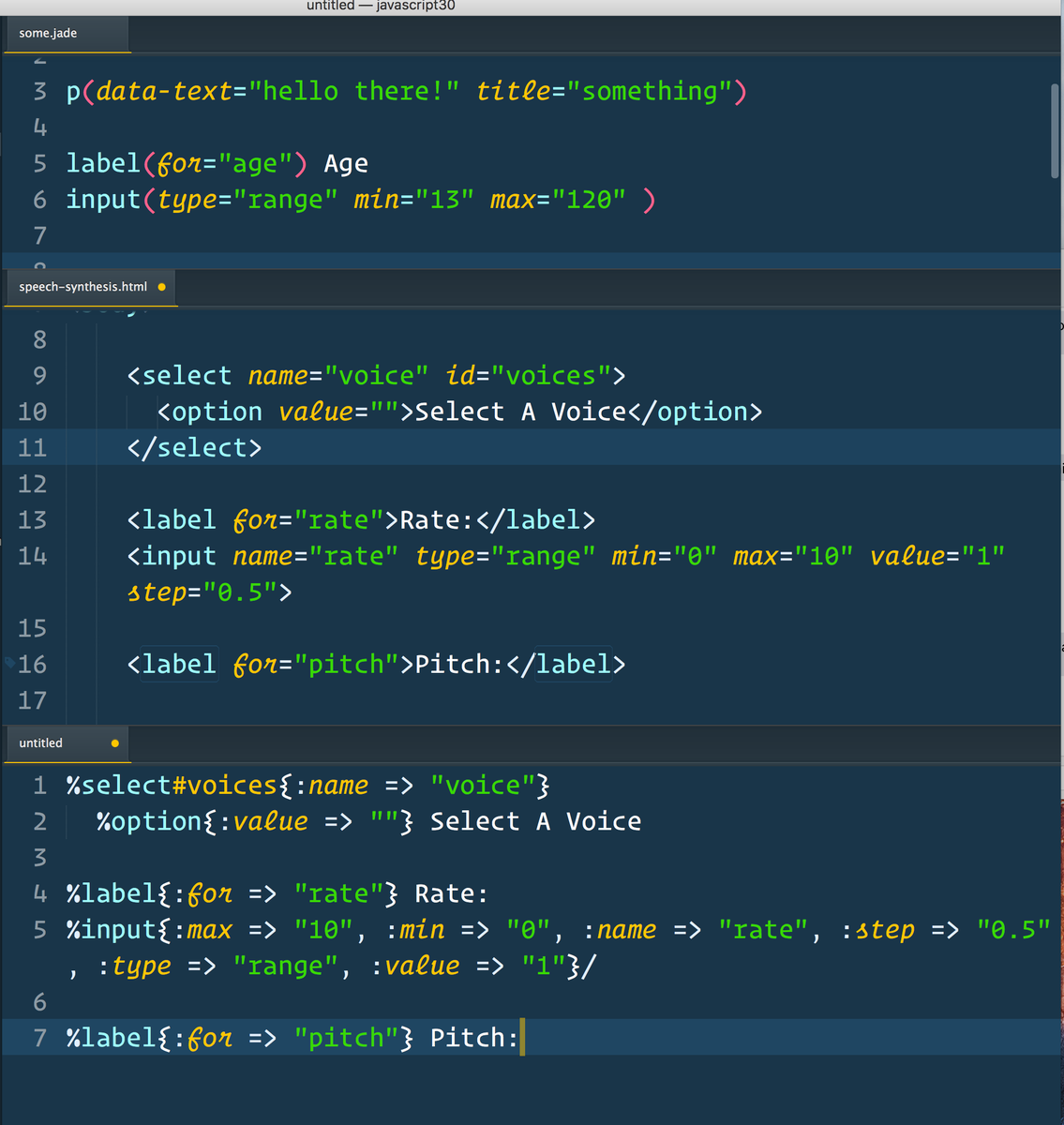Click the max="120" attribute in the jade input
Image resolution: width=1064 pixels, height=1125 pixels.
tap(557, 200)
